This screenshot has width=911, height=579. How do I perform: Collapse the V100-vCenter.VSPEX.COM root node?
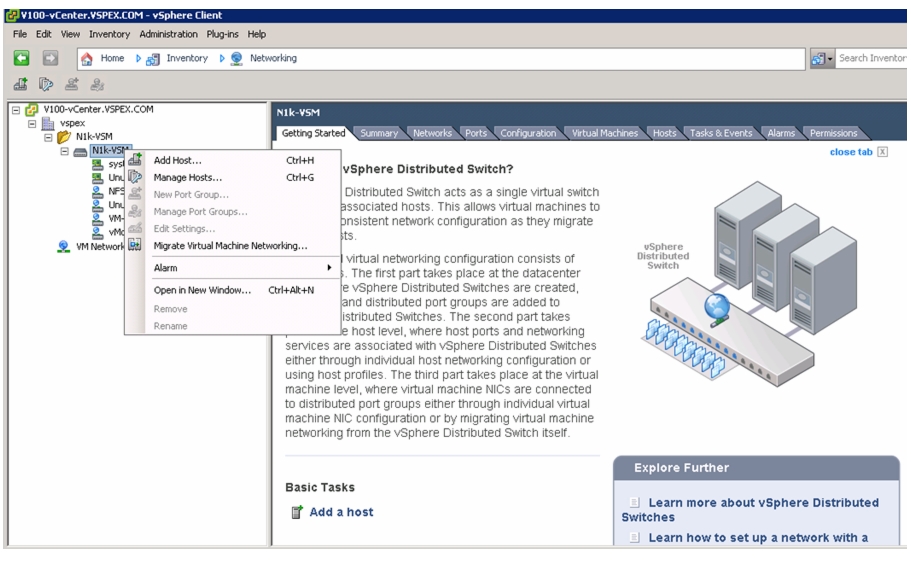coord(16,109)
